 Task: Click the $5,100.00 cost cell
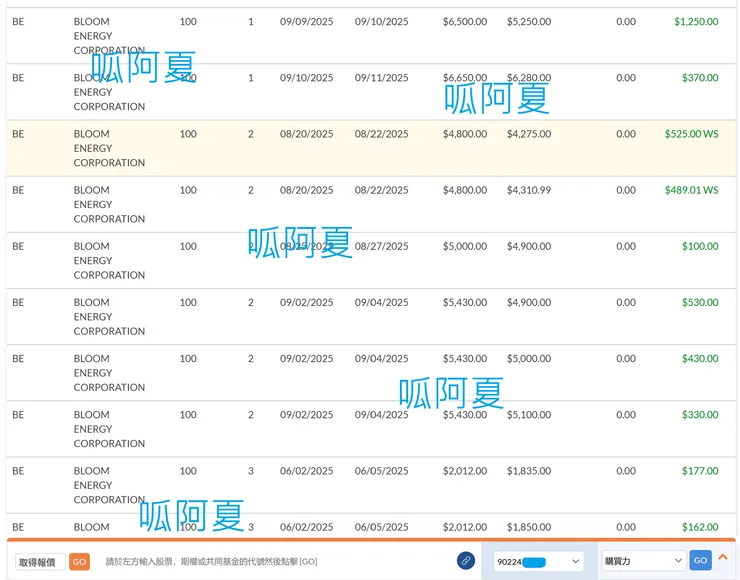pyautogui.click(x=529, y=415)
